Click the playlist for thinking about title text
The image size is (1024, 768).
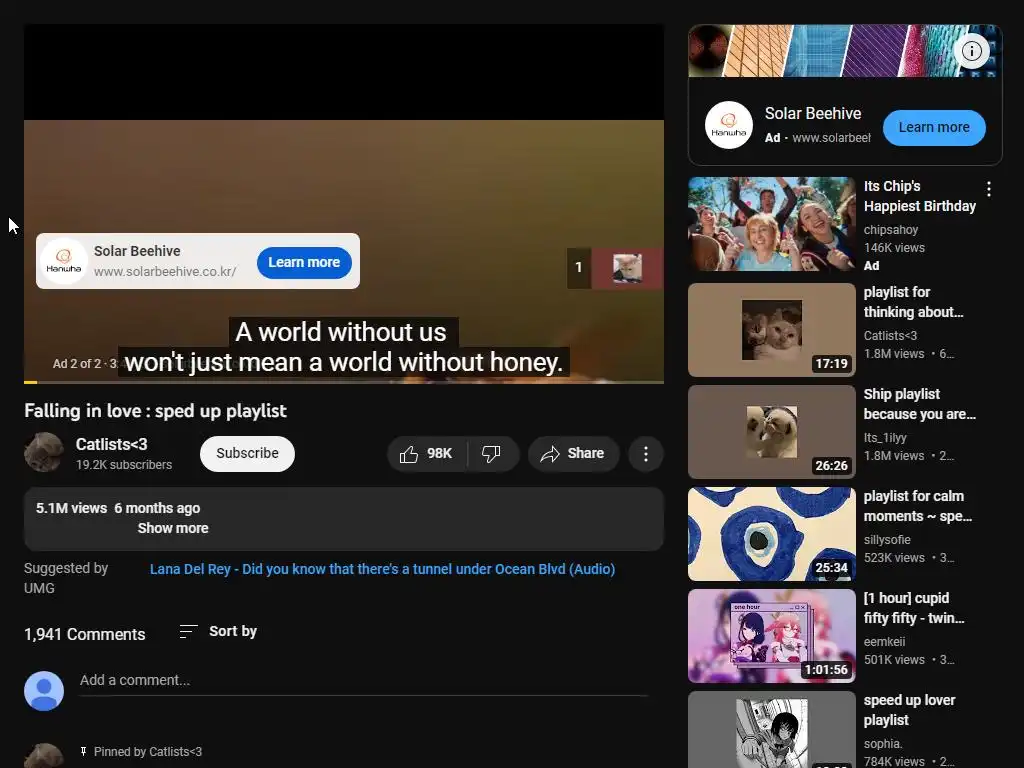click(913, 302)
